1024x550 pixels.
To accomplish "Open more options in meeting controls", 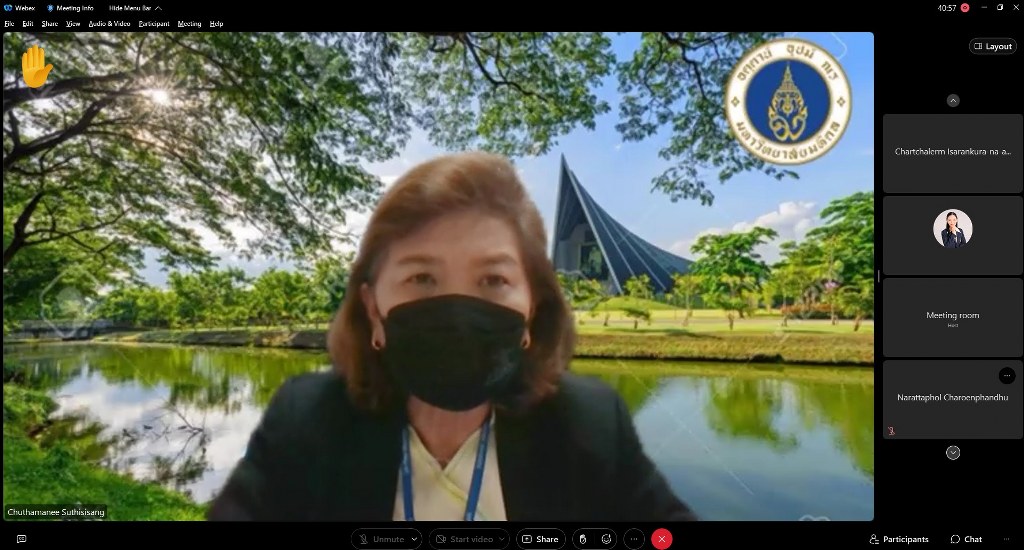I will tap(634, 539).
